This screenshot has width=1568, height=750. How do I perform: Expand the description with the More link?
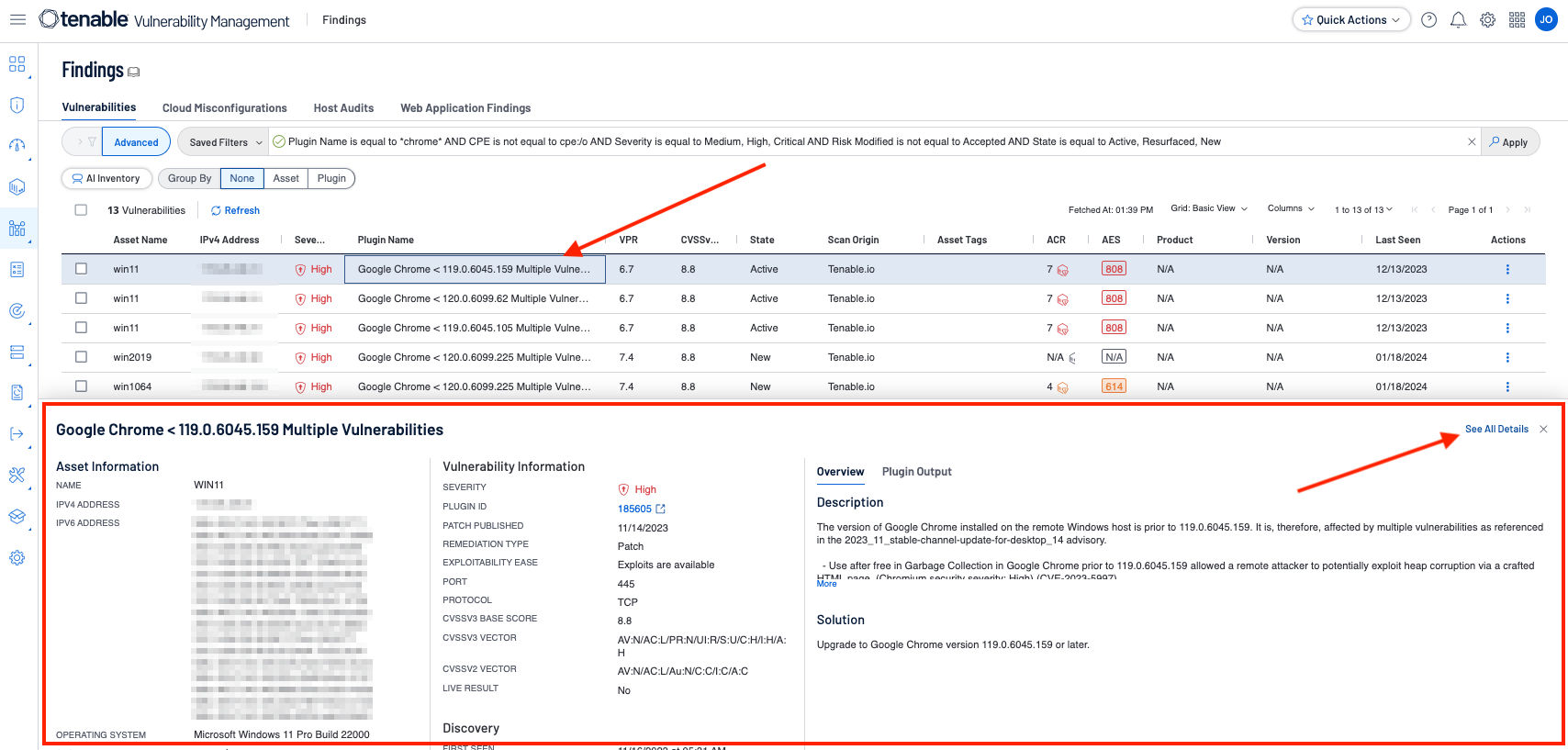[x=826, y=584]
